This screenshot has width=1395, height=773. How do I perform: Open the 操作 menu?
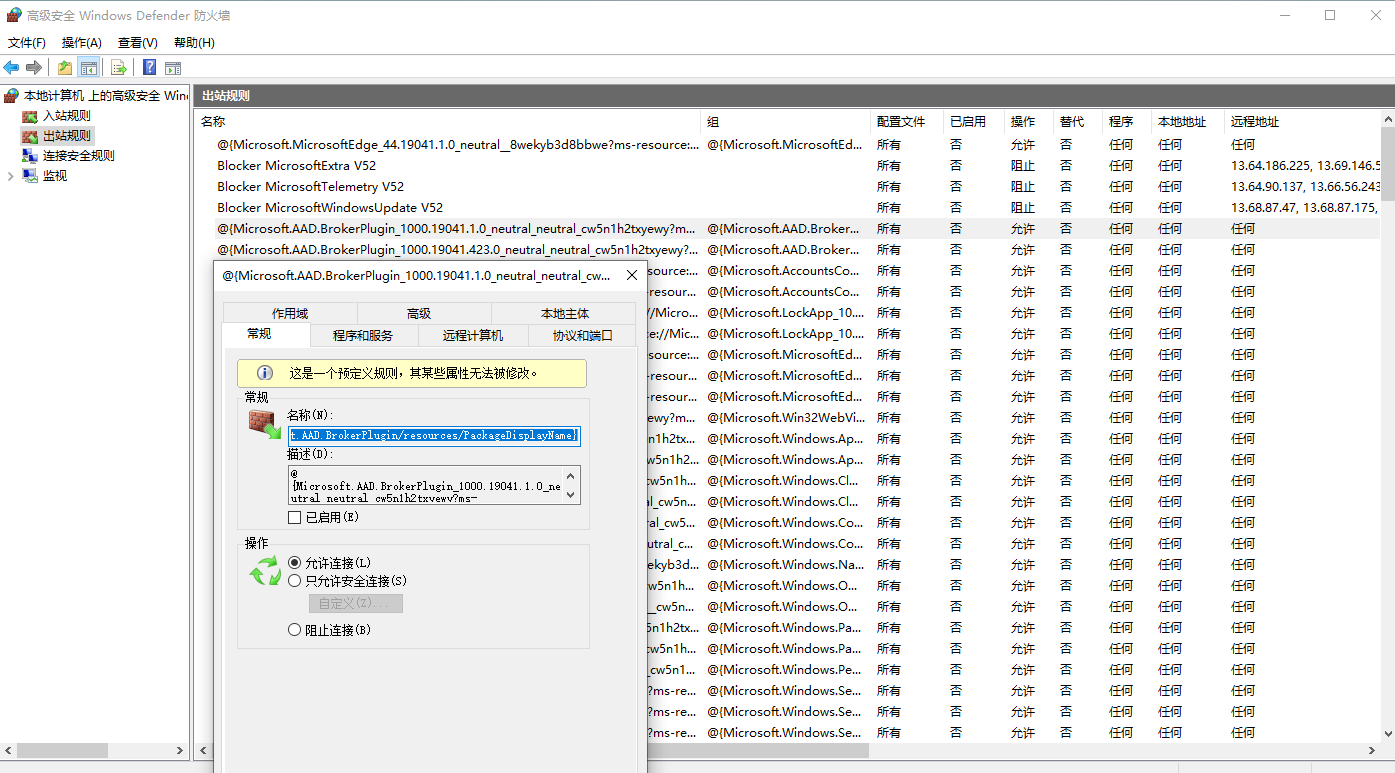(x=81, y=43)
